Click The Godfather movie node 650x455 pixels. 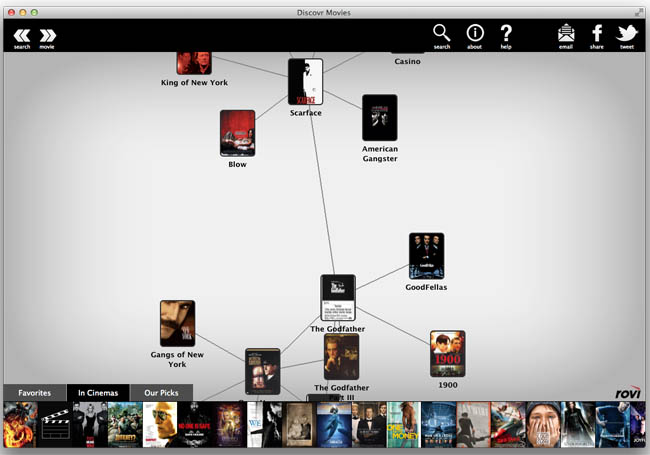pos(337,298)
